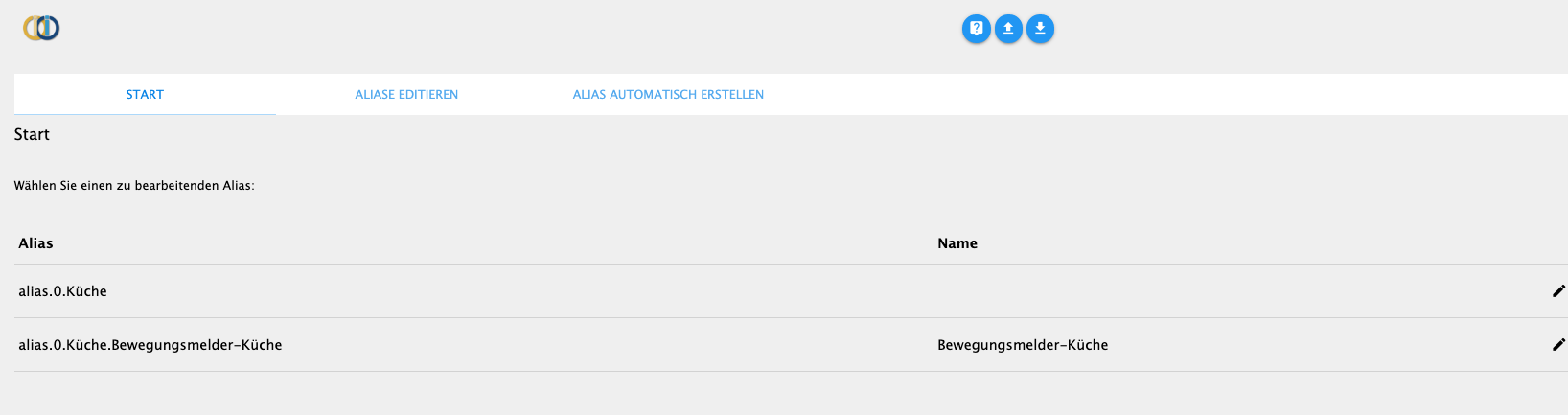Select the alias.0.Küche row entry
The width and height of the screenshot is (1568, 415).
(x=63, y=291)
